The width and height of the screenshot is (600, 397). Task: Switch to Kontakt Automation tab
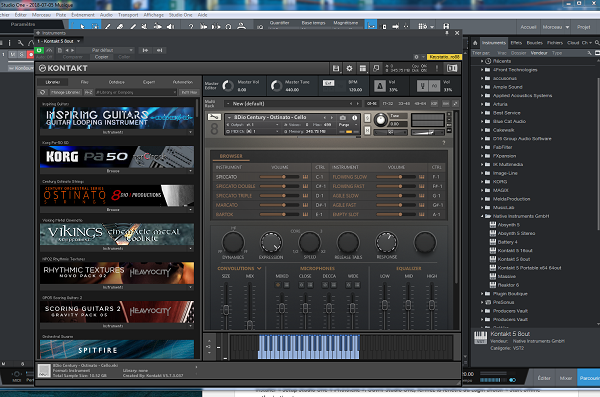coord(183,82)
